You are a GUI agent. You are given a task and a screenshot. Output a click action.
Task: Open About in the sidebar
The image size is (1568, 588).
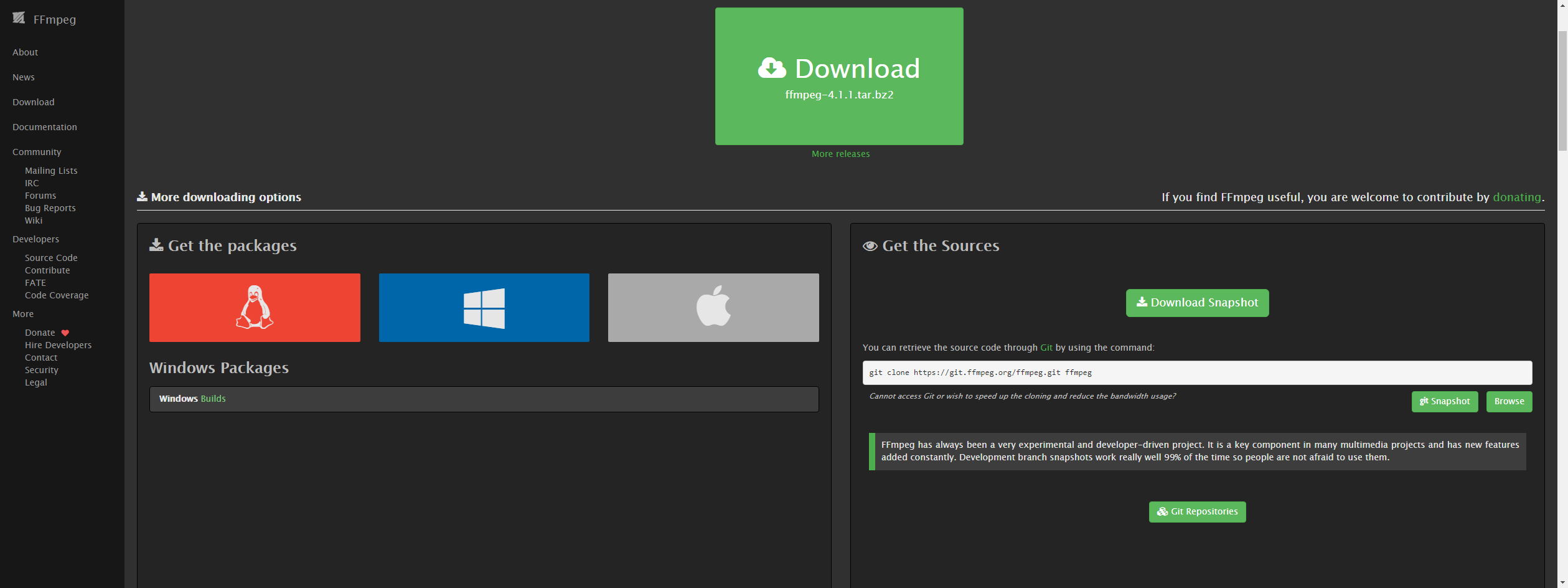pyautogui.click(x=25, y=52)
